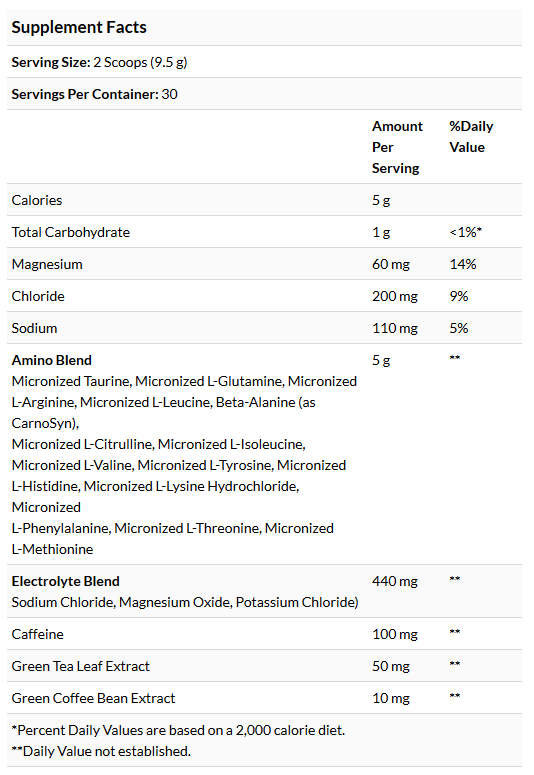The image size is (534, 775).
Task: Click the Supplement Facts heading
Action: (79, 27)
